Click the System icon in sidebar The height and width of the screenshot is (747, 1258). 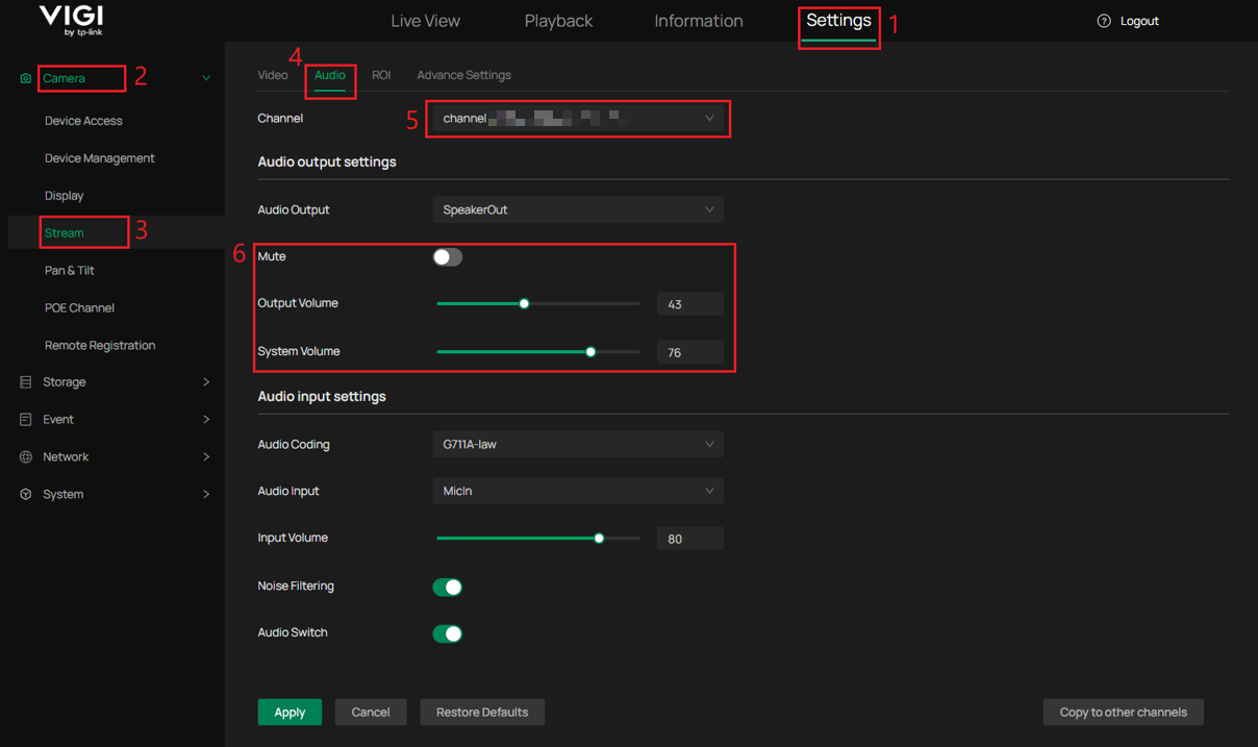tap(26, 494)
